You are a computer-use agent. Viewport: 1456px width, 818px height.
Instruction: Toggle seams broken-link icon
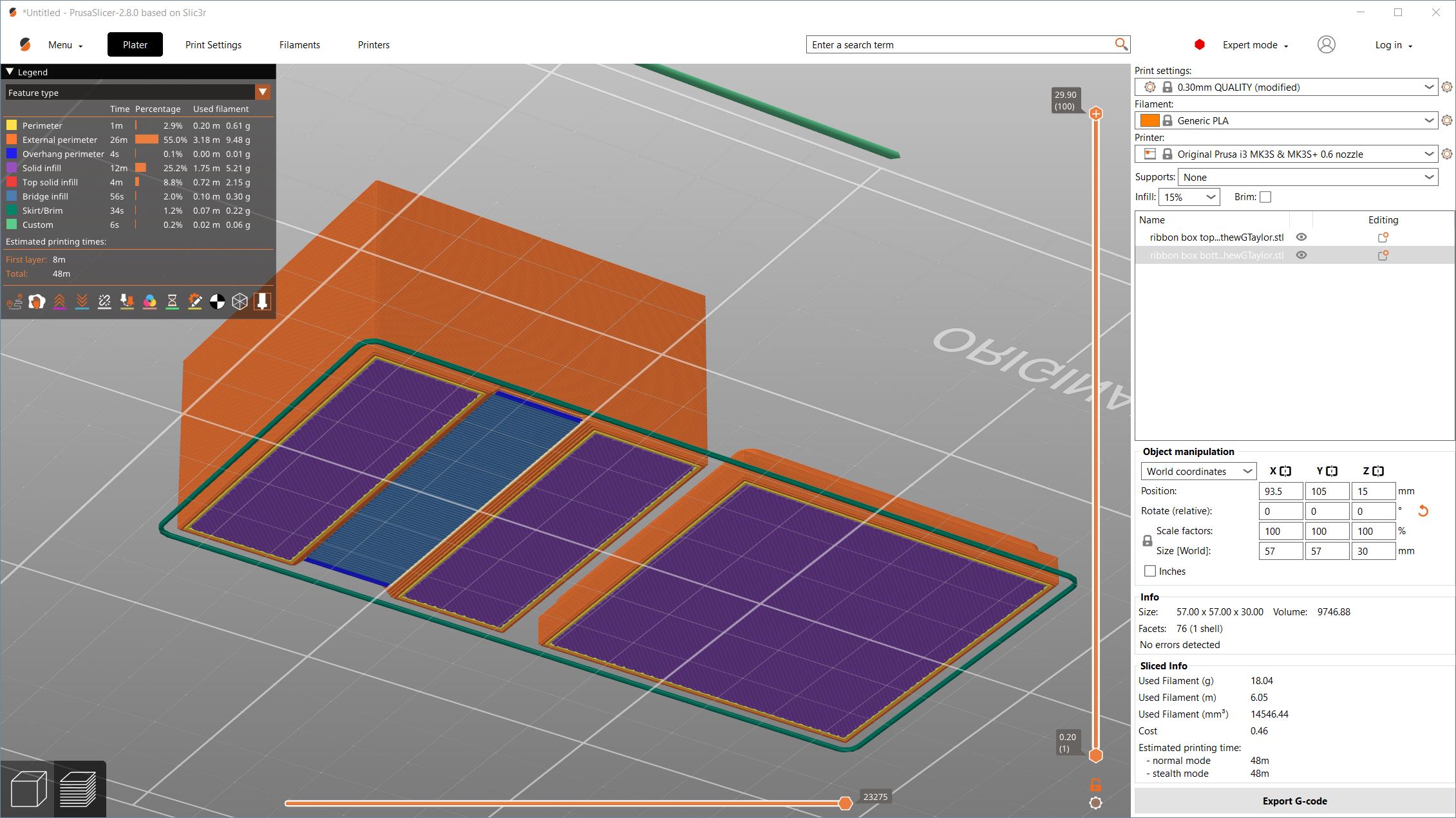[x=104, y=301]
